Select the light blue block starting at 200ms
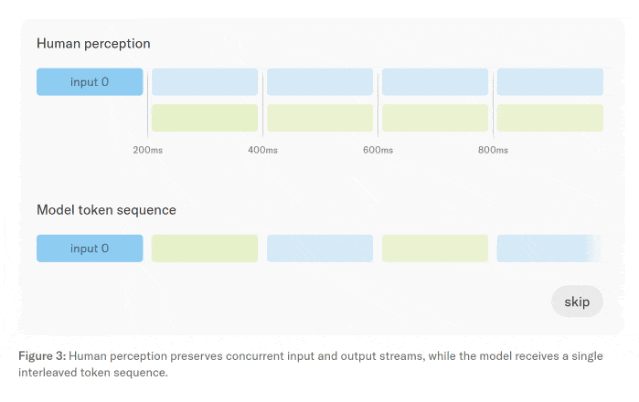The image size is (639, 402). [205, 82]
